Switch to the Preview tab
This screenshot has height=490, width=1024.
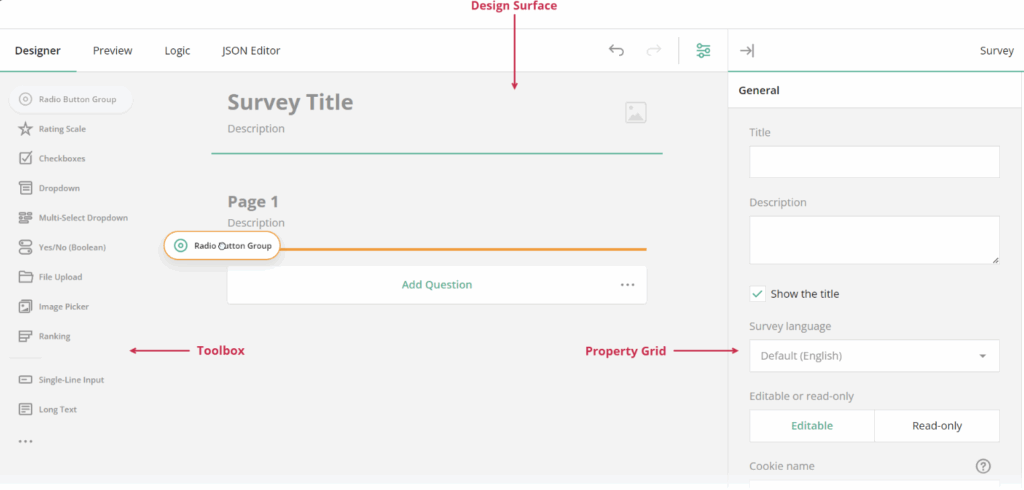pos(112,51)
